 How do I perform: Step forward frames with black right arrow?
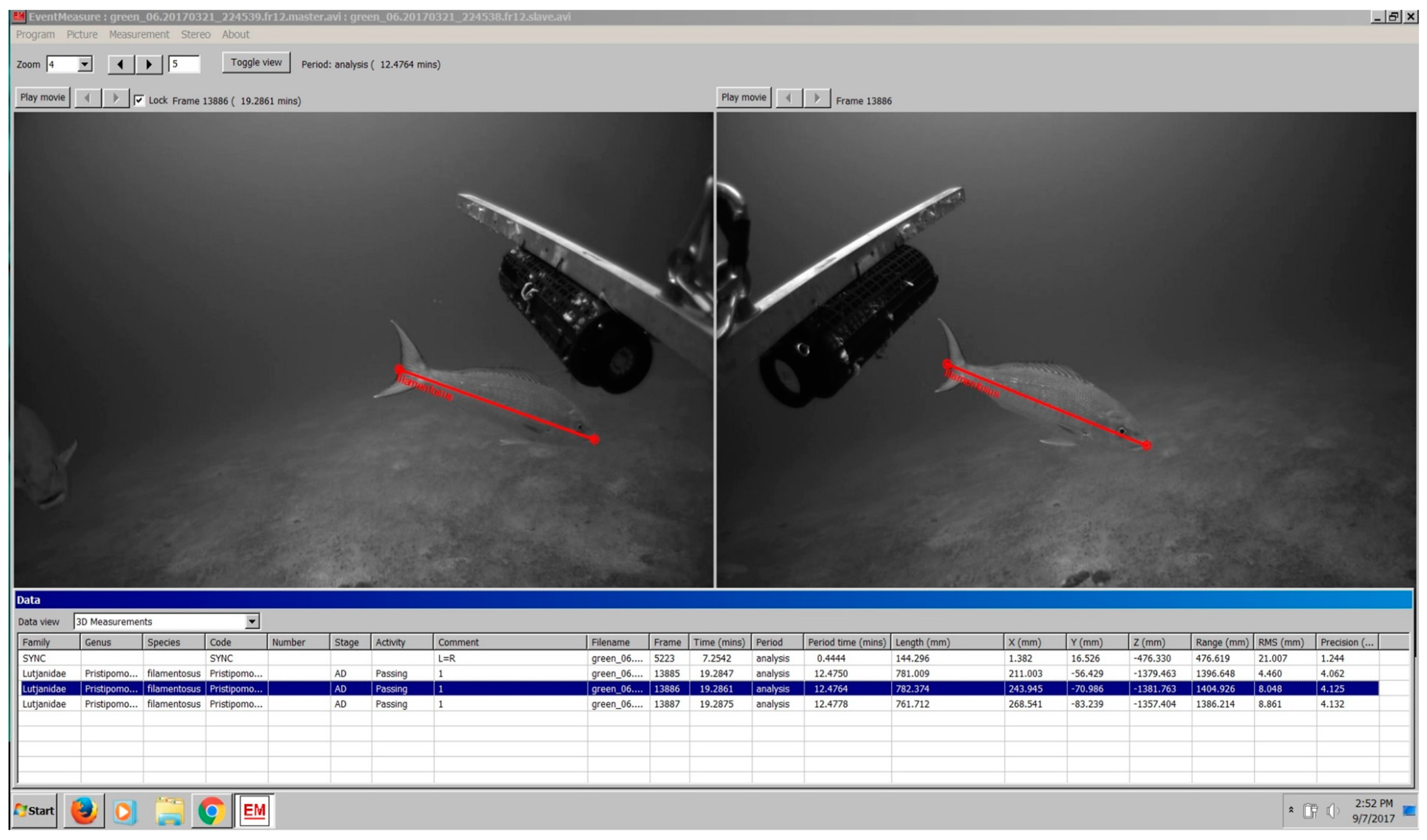149,64
